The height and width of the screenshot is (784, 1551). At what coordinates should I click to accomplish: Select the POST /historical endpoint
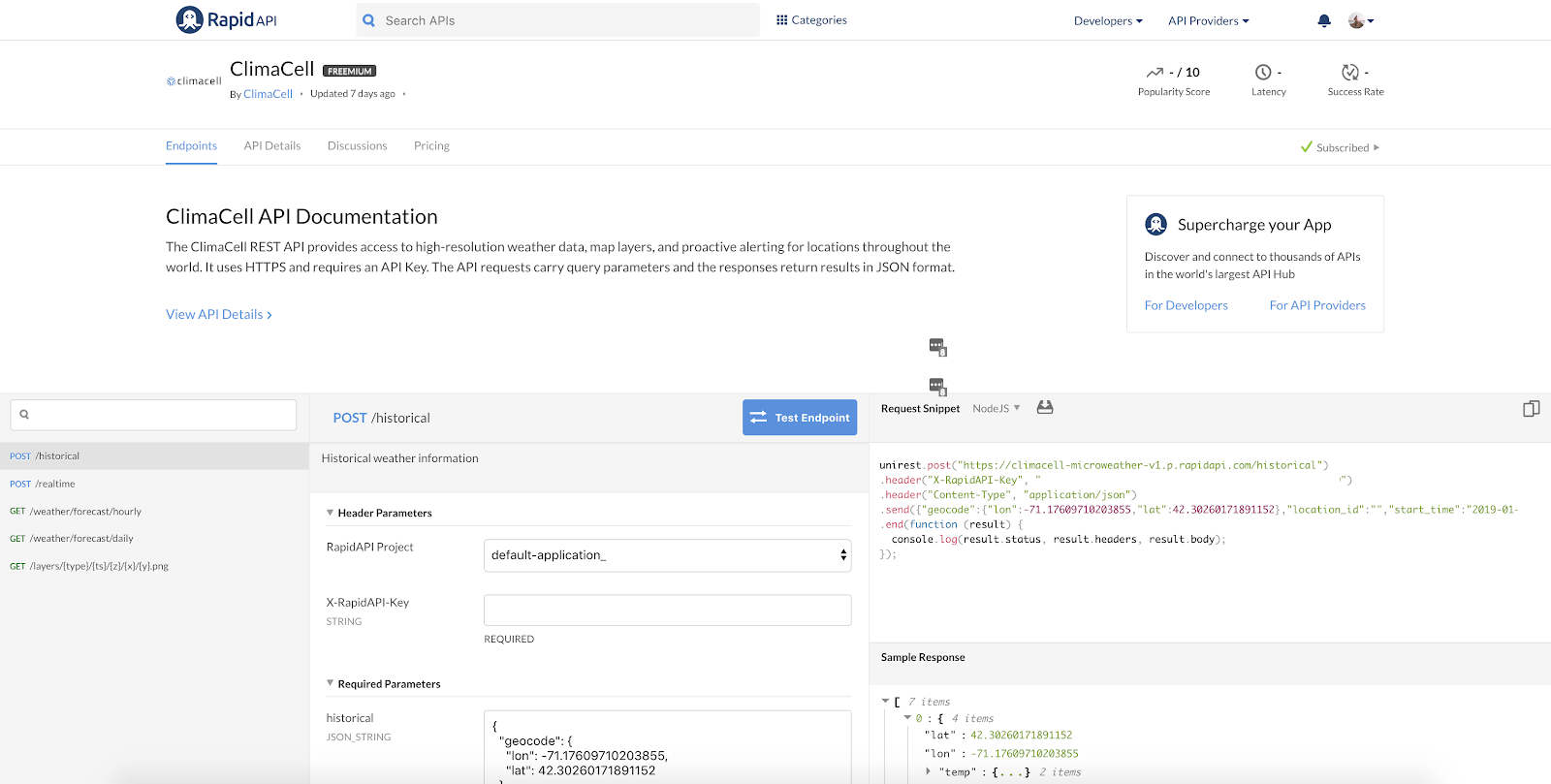[154, 456]
